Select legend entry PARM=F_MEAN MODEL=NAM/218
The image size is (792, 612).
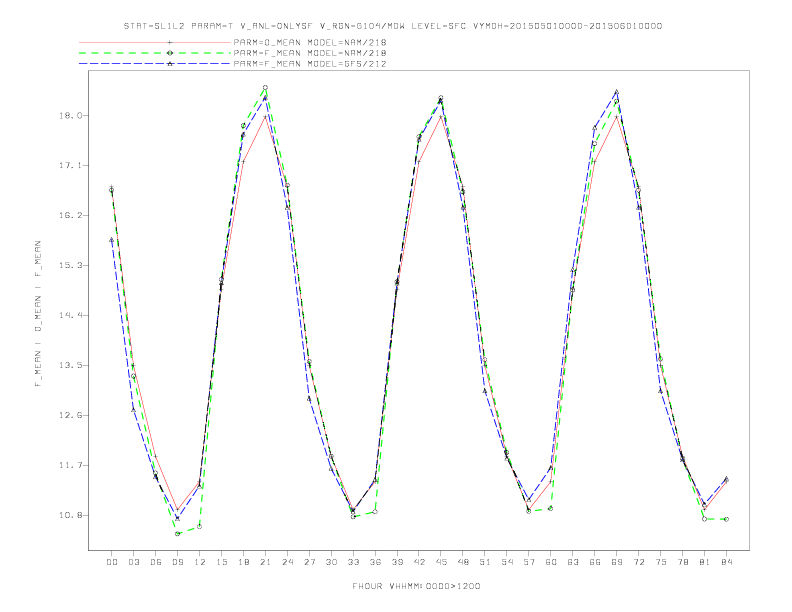[x=310, y=53]
